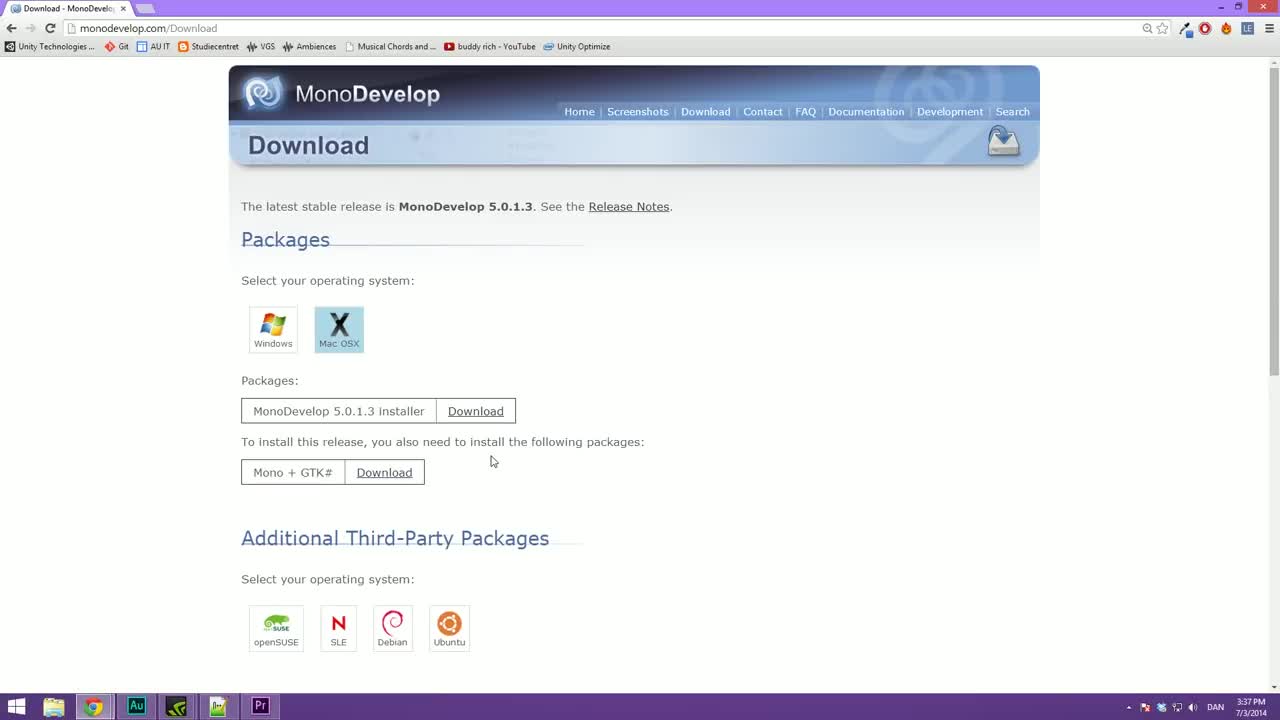Open the Documentation navigation item
1280x720 pixels.
[x=866, y=112]
